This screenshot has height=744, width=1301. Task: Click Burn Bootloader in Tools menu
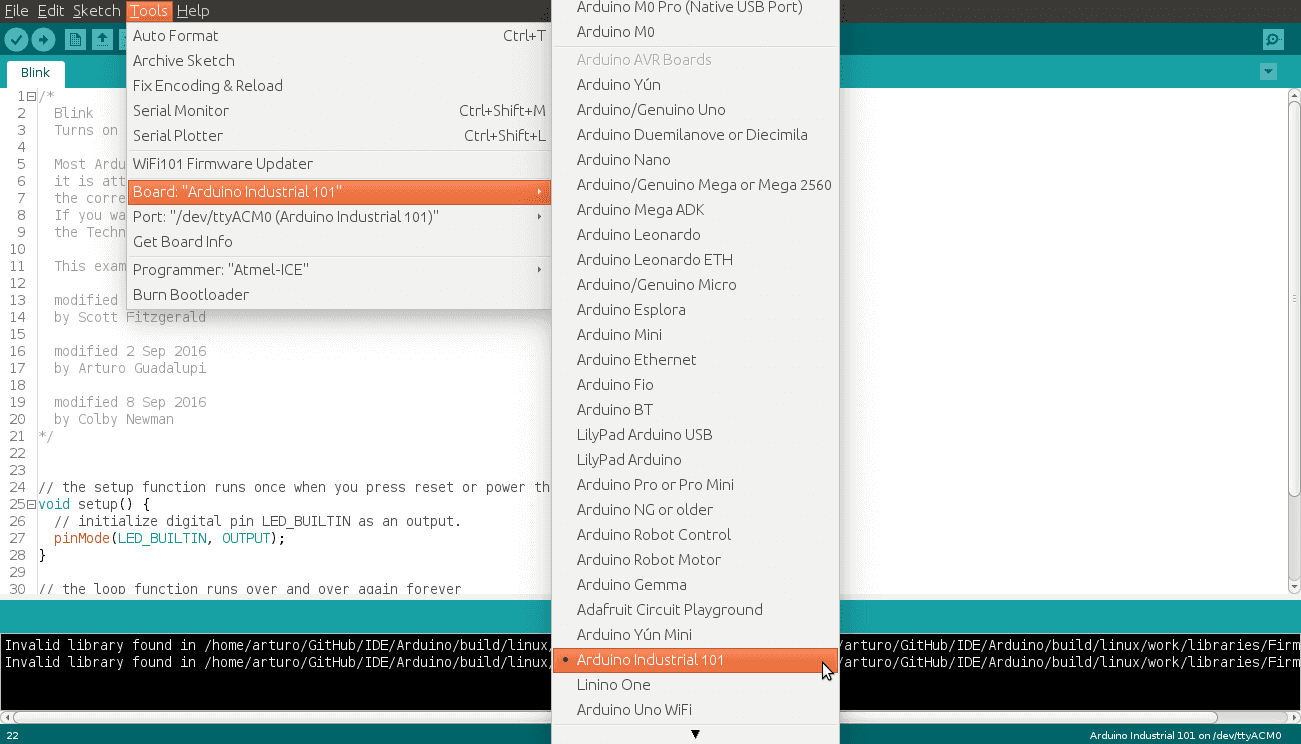[x=191, y=295]
